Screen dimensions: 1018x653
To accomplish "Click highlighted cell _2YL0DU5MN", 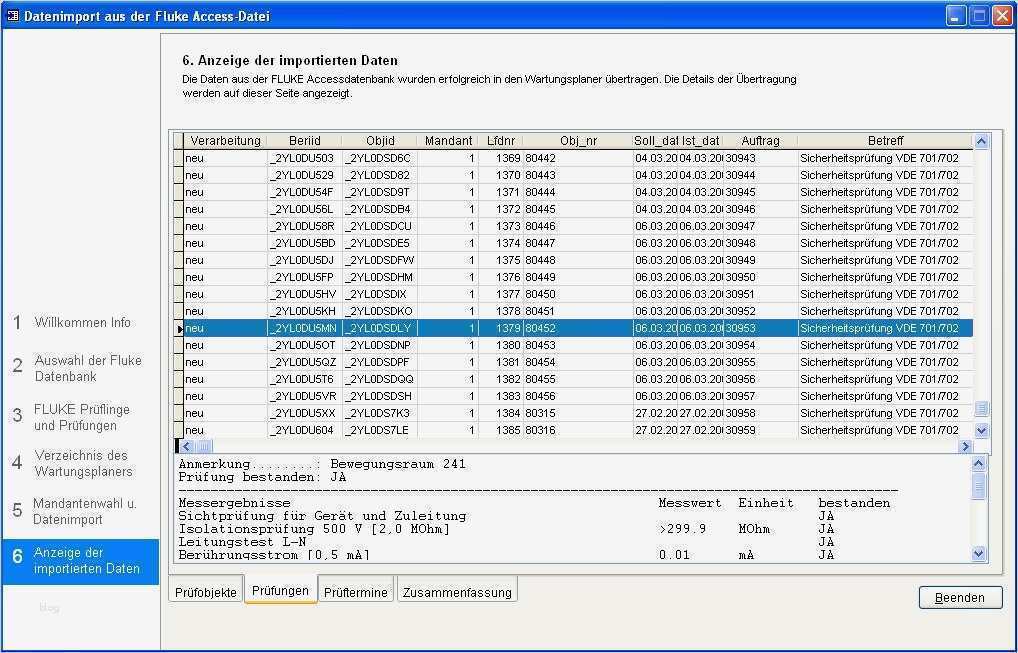I will pos(304,328).
